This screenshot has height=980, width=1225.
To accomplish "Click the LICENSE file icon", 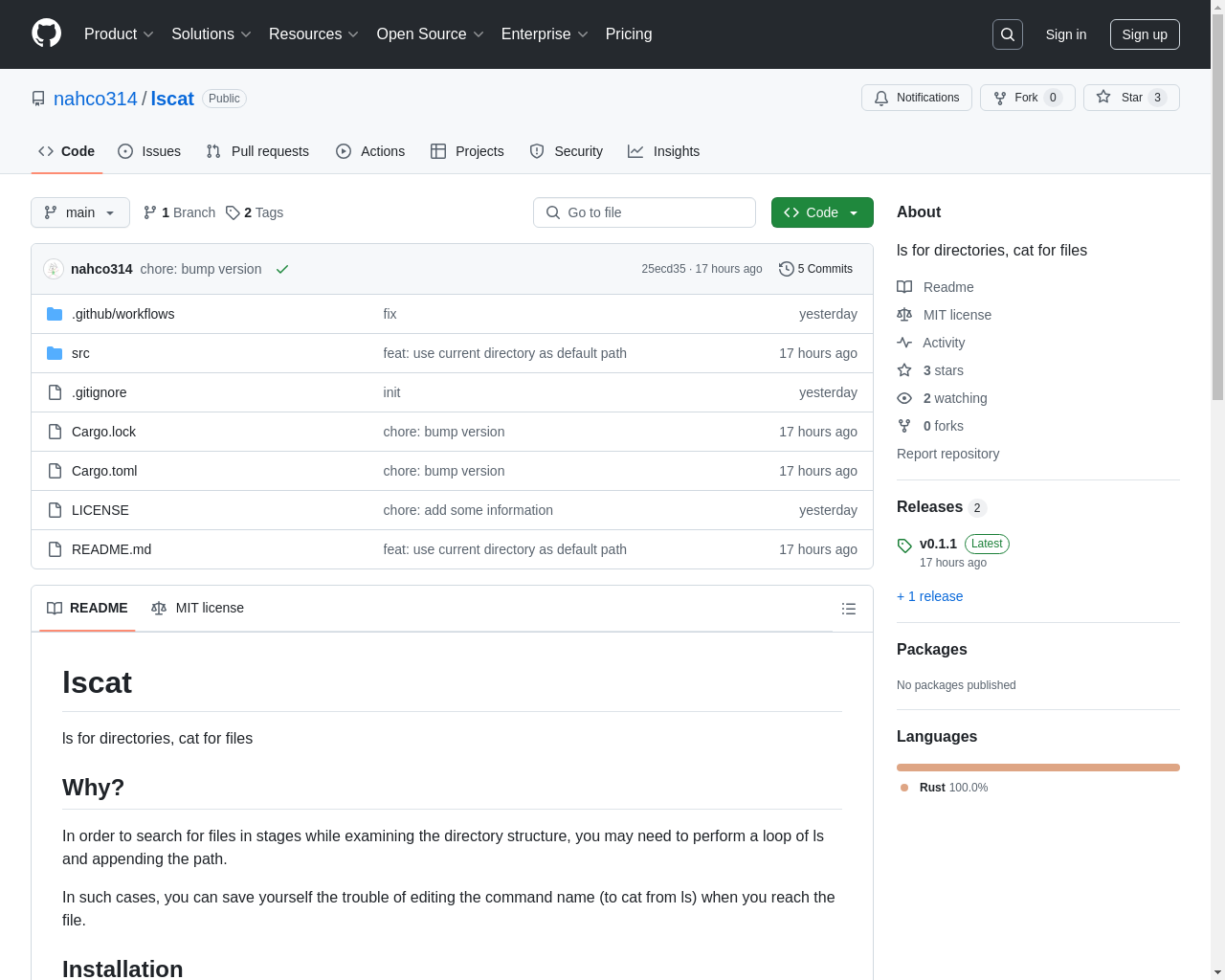I will (x=55, y=510).
